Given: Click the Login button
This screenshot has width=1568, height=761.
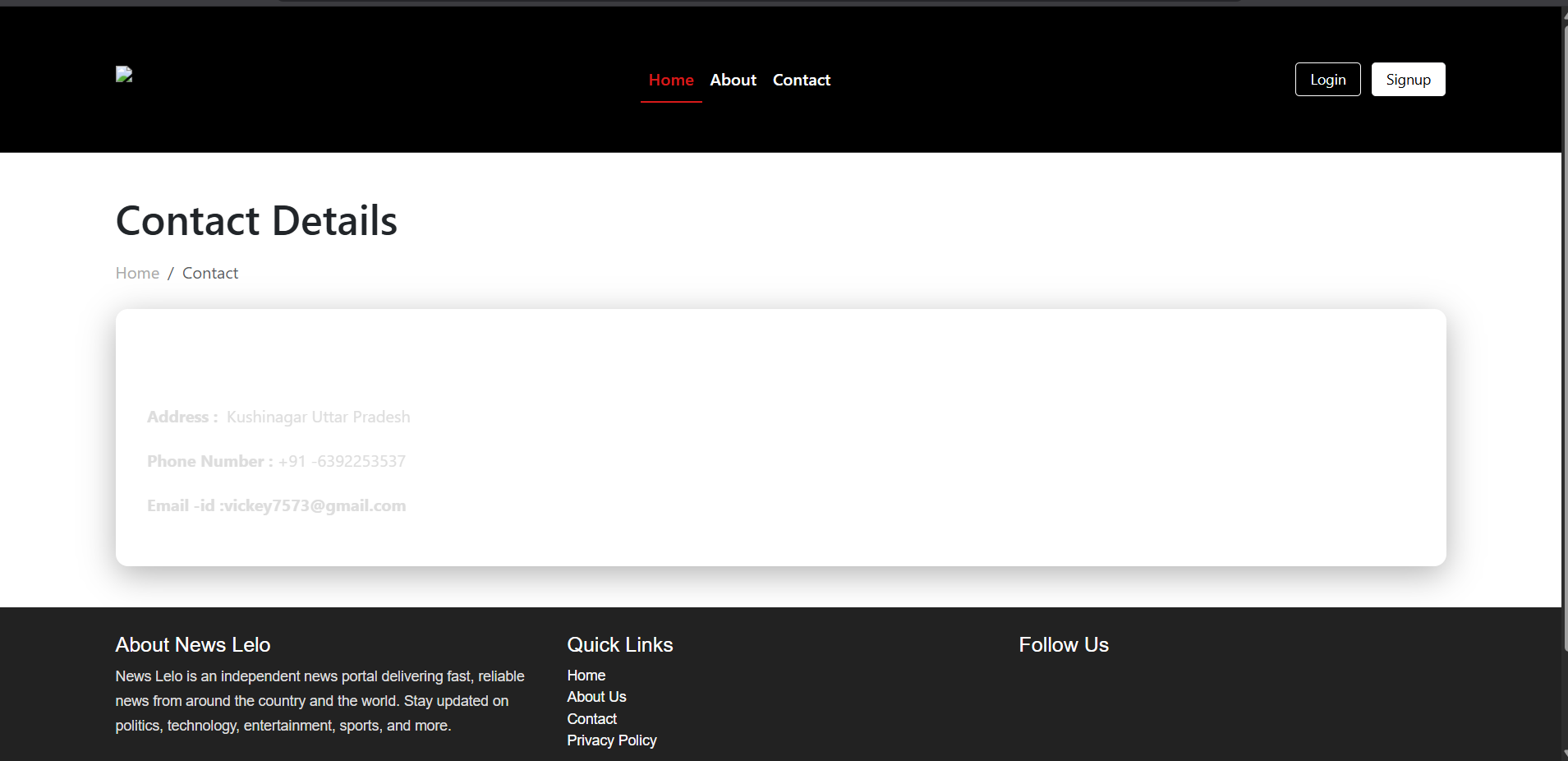Looking at the screenshot, I should (1327, 79).
